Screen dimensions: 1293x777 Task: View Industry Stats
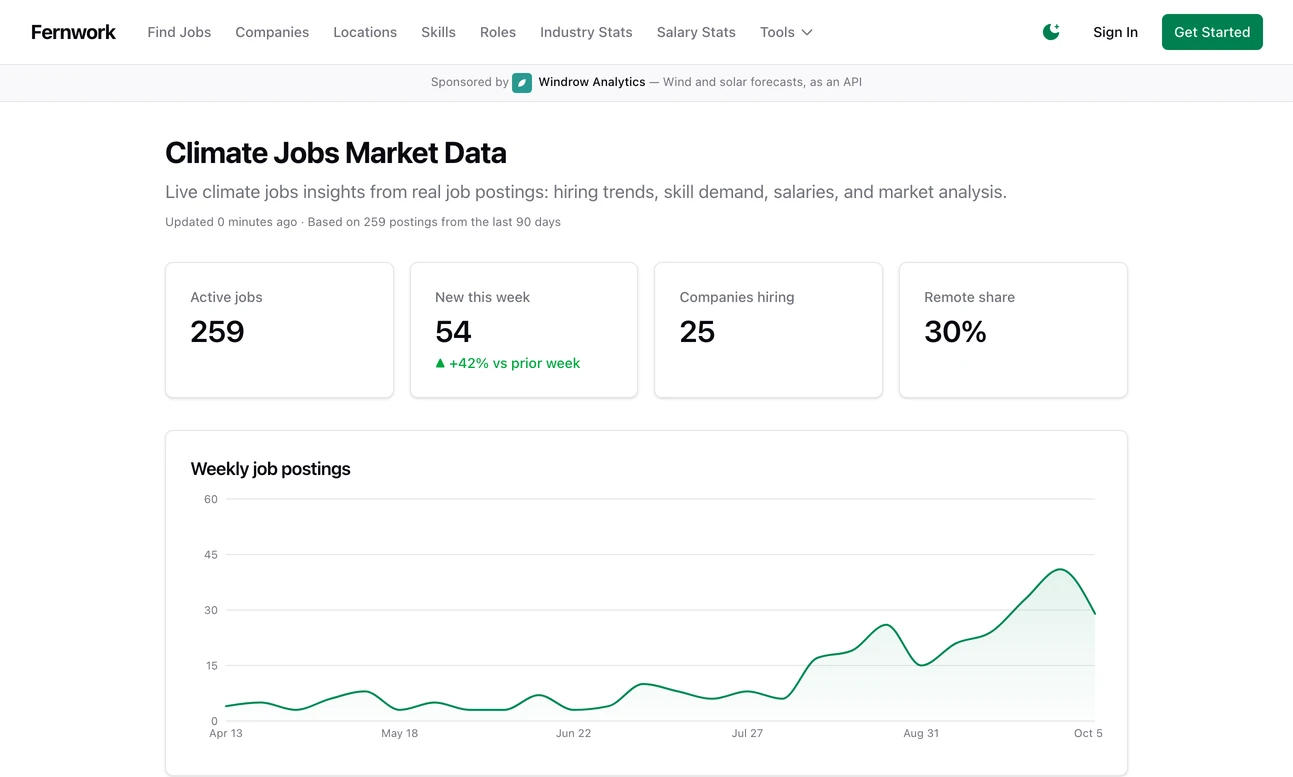pyautogui.click(x=586, y=32)
